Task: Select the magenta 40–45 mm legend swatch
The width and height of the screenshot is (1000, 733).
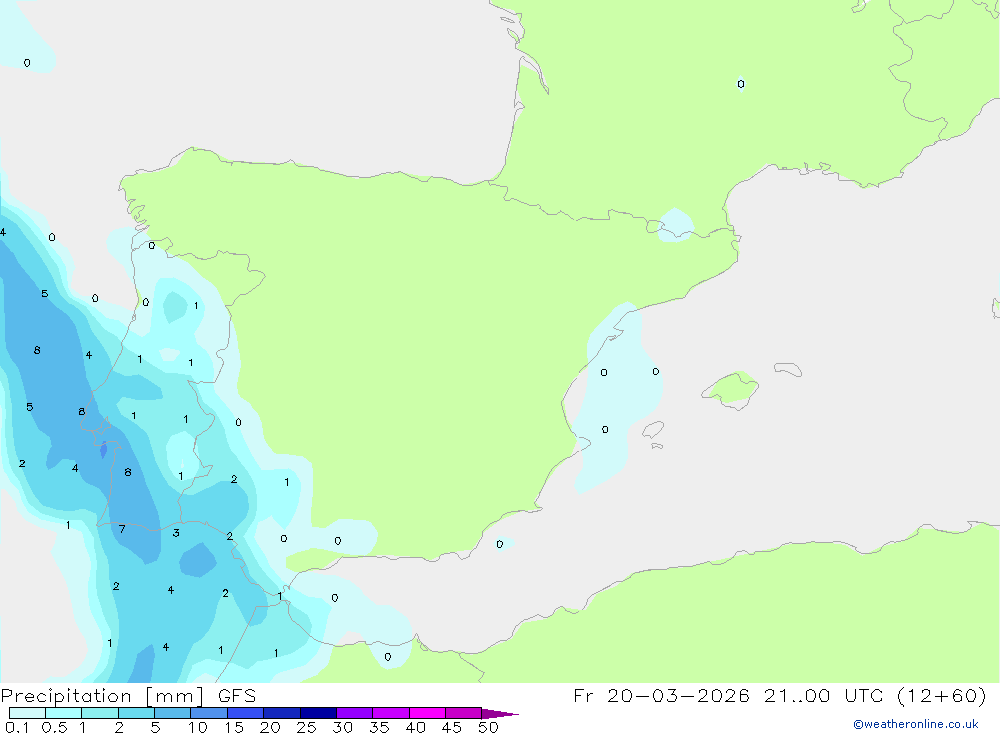Action: [427, 713]
